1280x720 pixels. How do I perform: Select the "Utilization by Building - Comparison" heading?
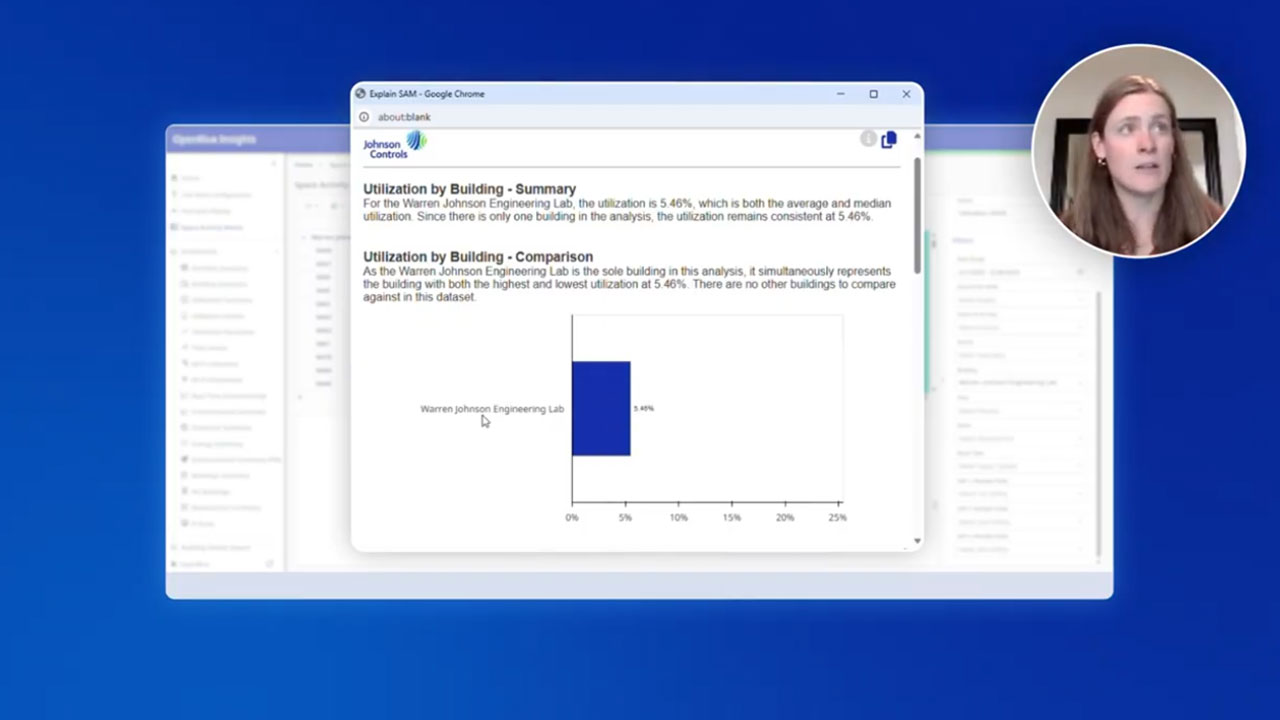click(478, 257)
